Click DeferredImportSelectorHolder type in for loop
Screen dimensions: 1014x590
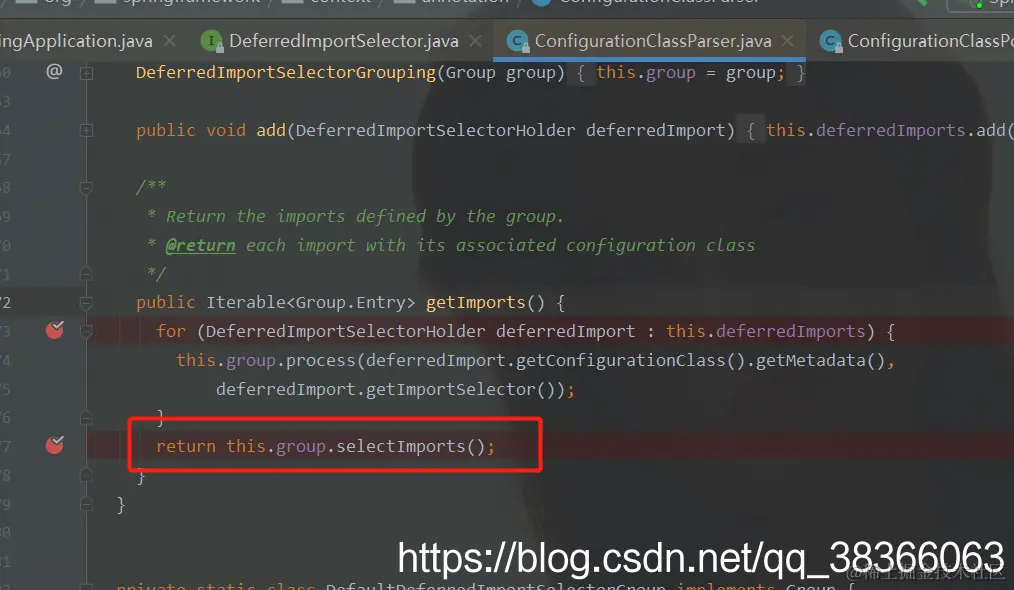pos(345,332)
